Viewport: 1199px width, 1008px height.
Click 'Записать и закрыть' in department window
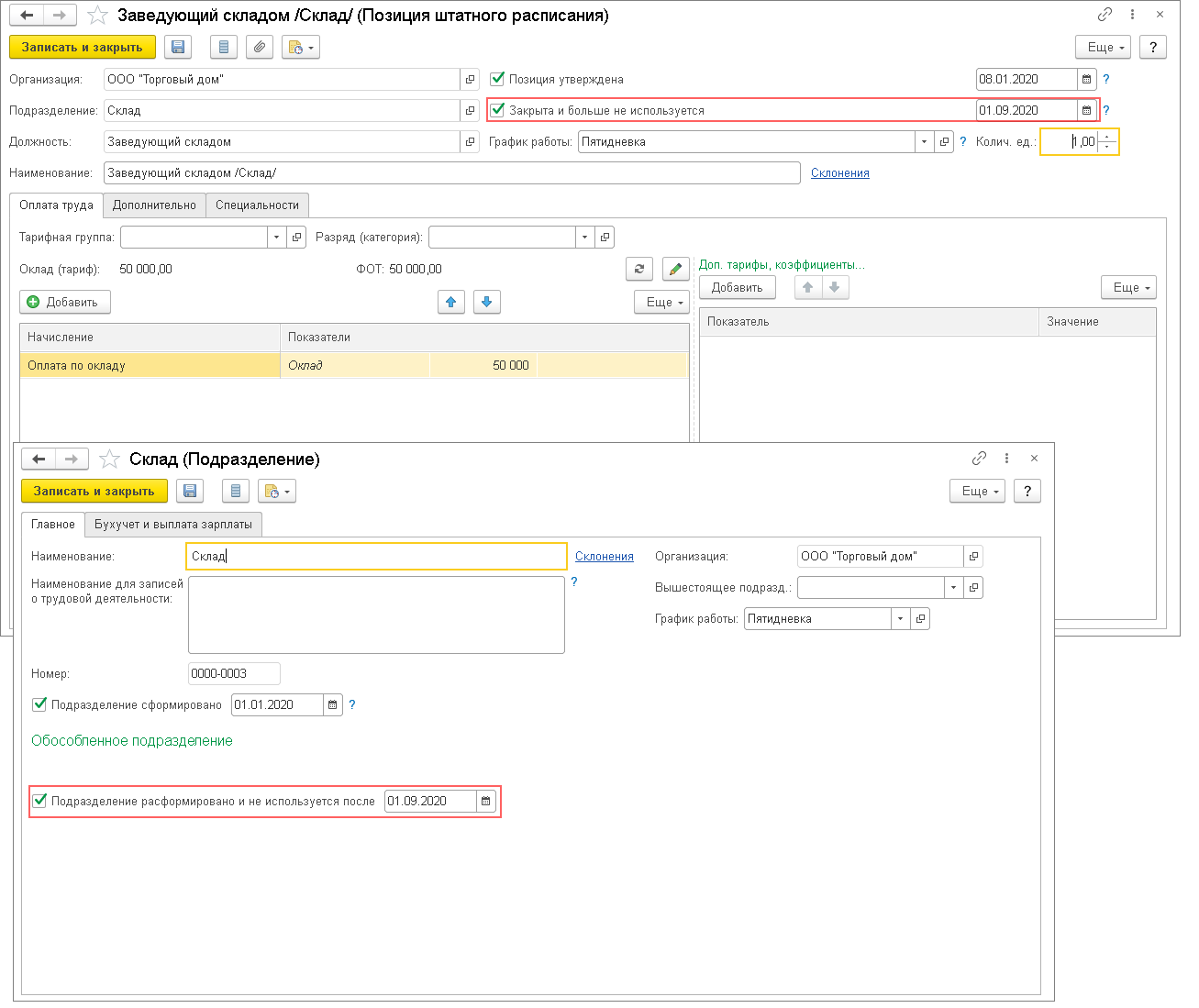coord(94,492)
